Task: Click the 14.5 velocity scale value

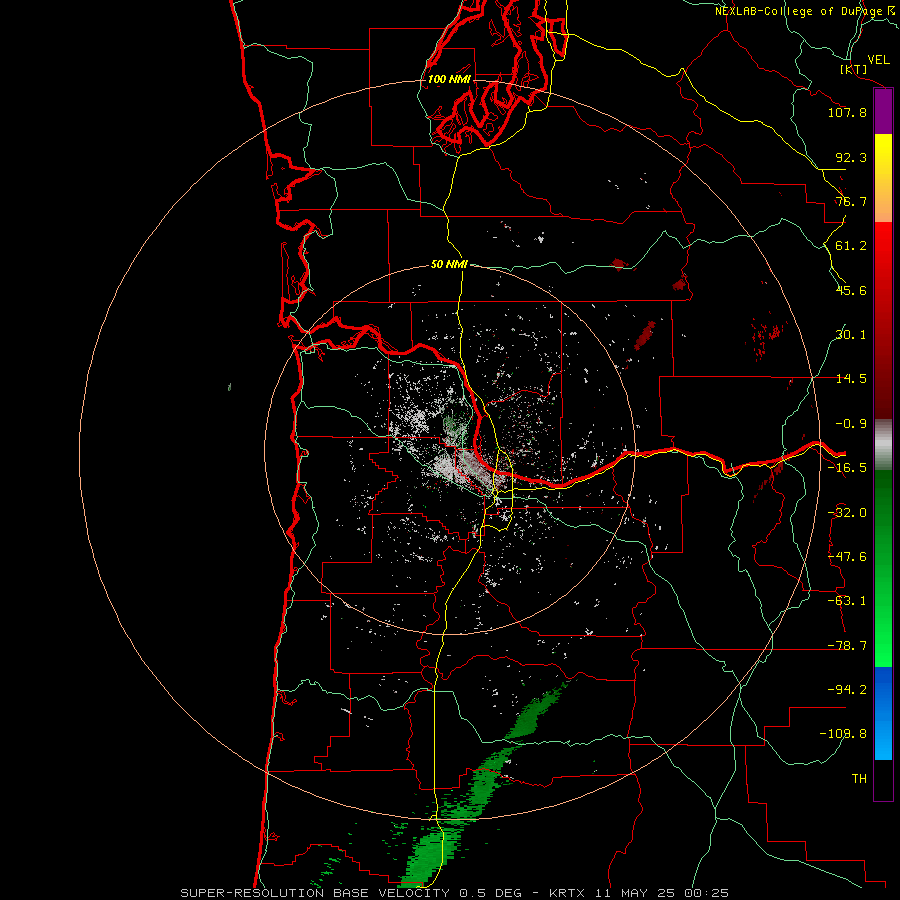Action: [x=851, y=379]
